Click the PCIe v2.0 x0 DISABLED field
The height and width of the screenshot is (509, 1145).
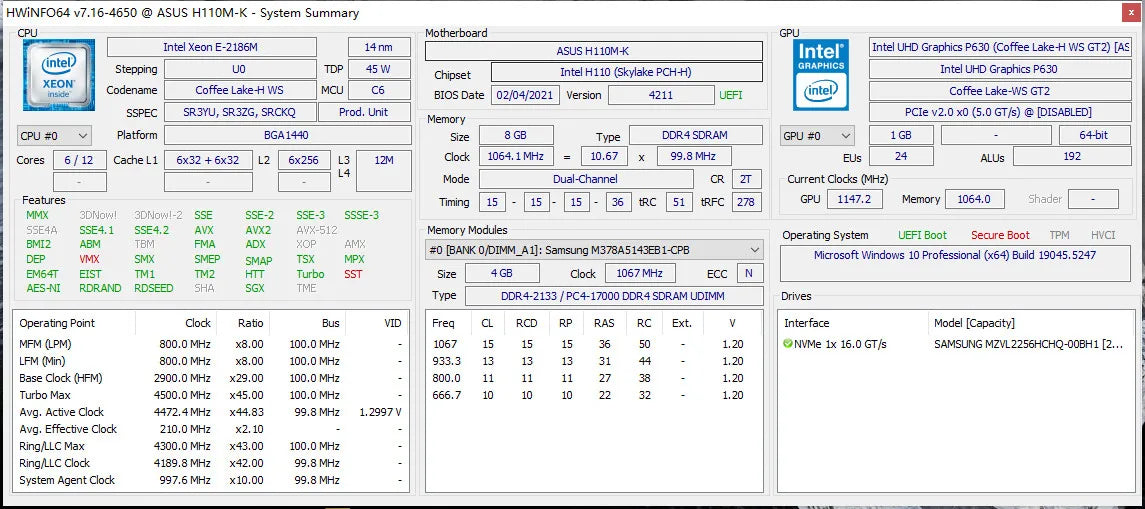click(x=999, y=112)
